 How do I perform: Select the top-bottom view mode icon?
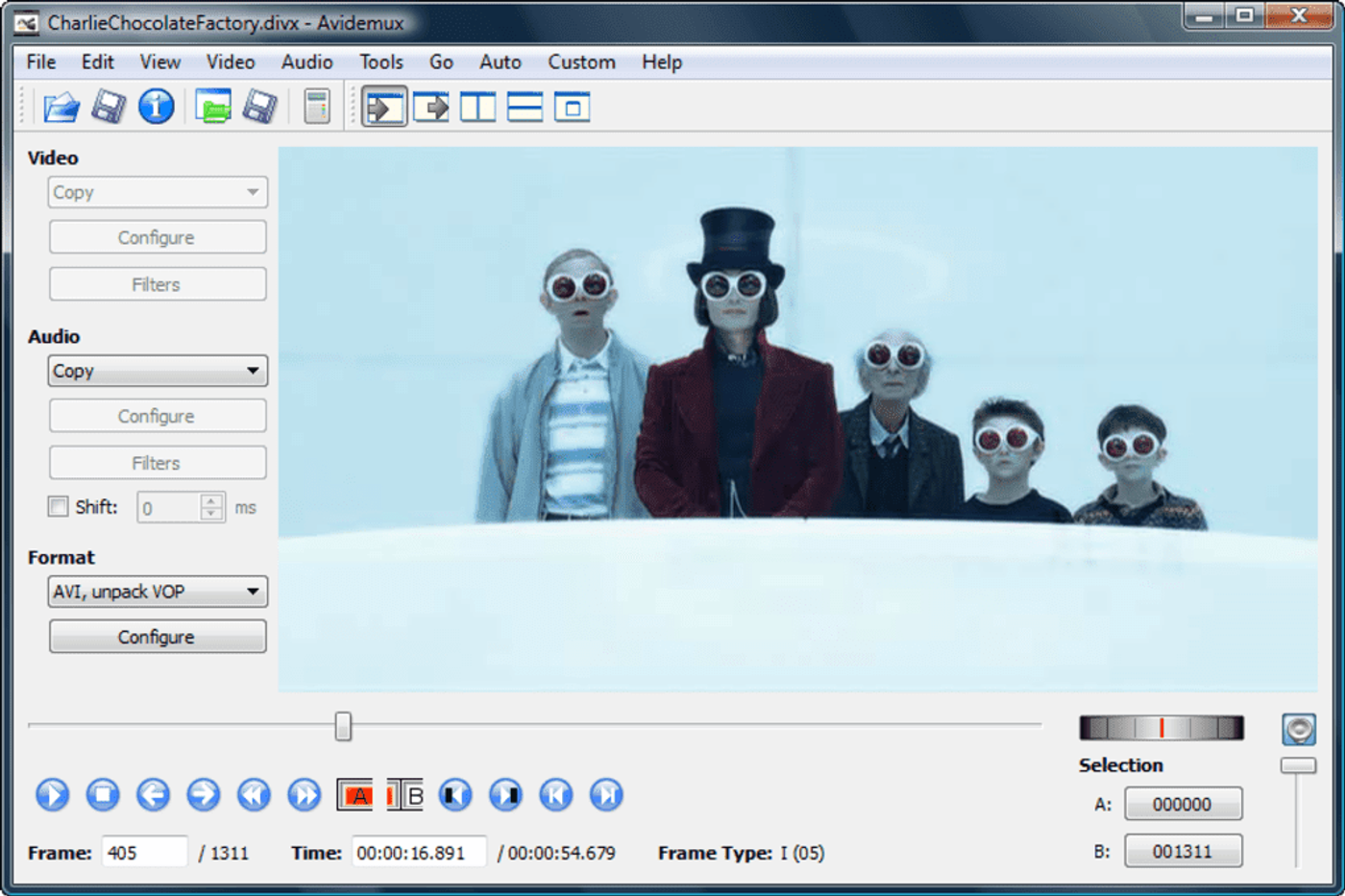pos(524,107)
